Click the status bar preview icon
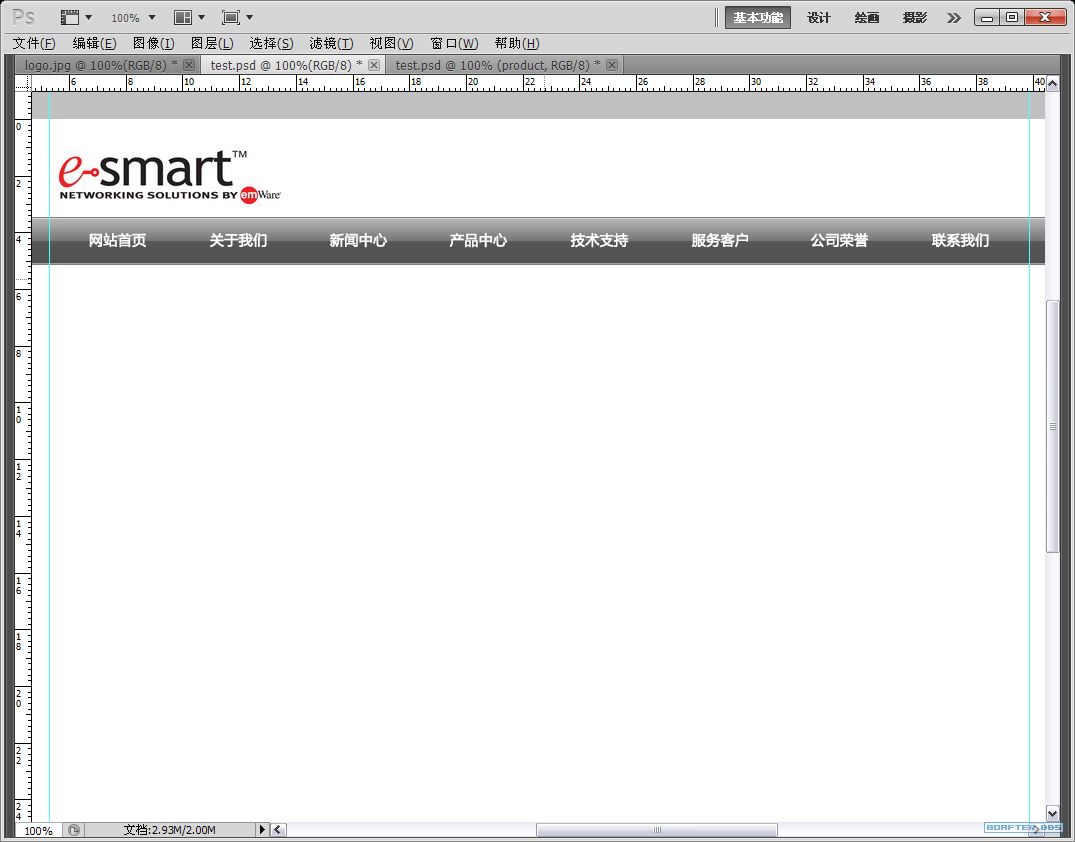 (x=74, y=830)
